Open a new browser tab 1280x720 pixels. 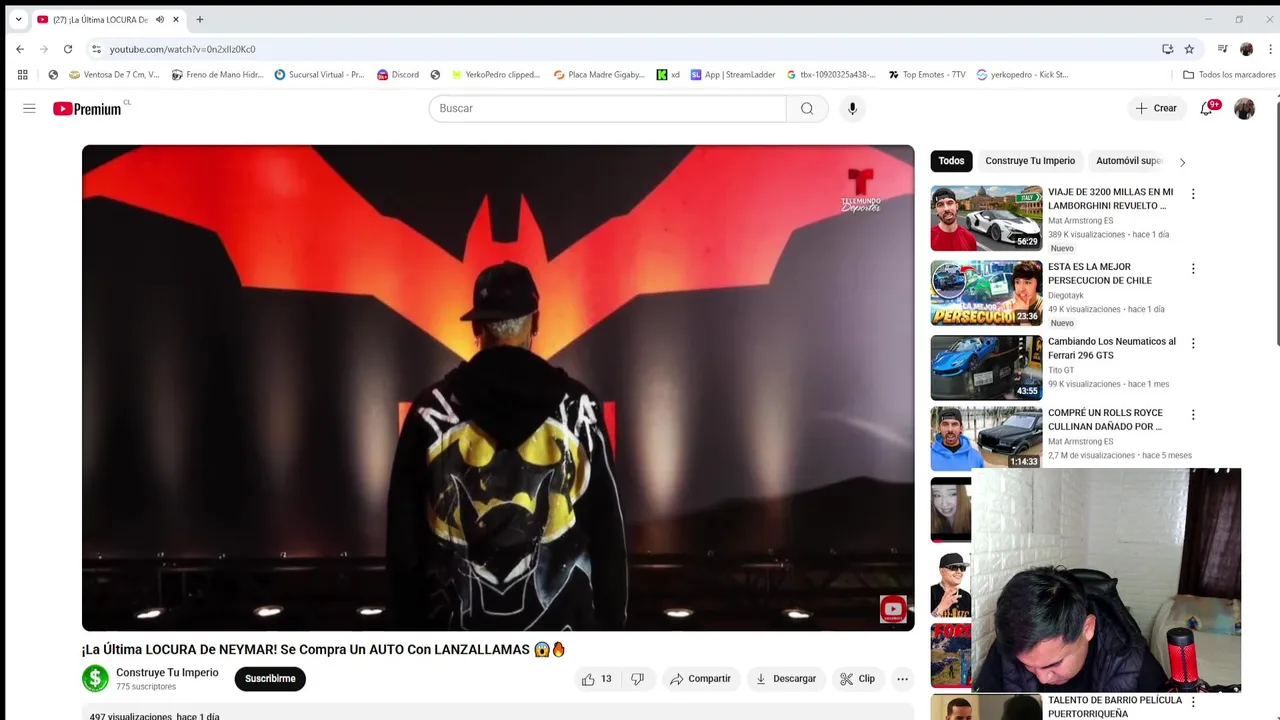pyautogui.click(x=200, y=19)
